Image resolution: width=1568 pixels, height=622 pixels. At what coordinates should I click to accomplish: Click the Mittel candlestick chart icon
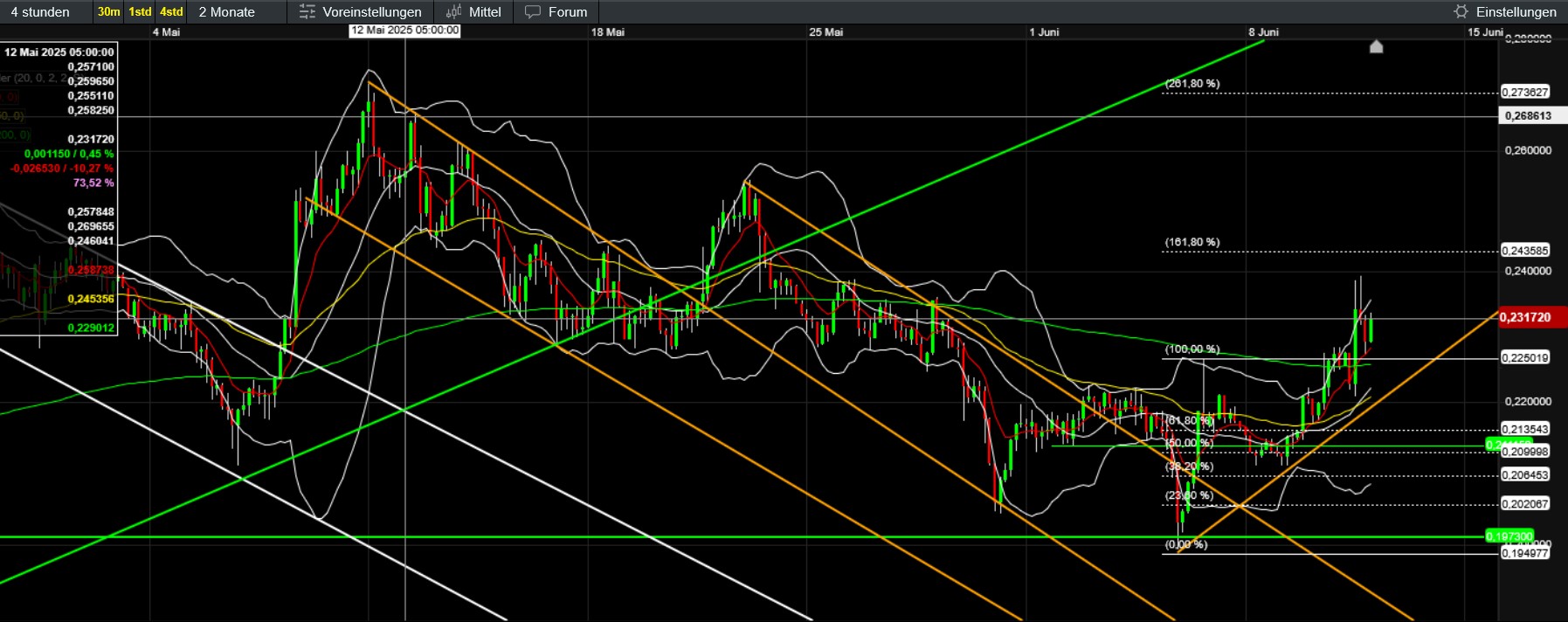[454, 12]
